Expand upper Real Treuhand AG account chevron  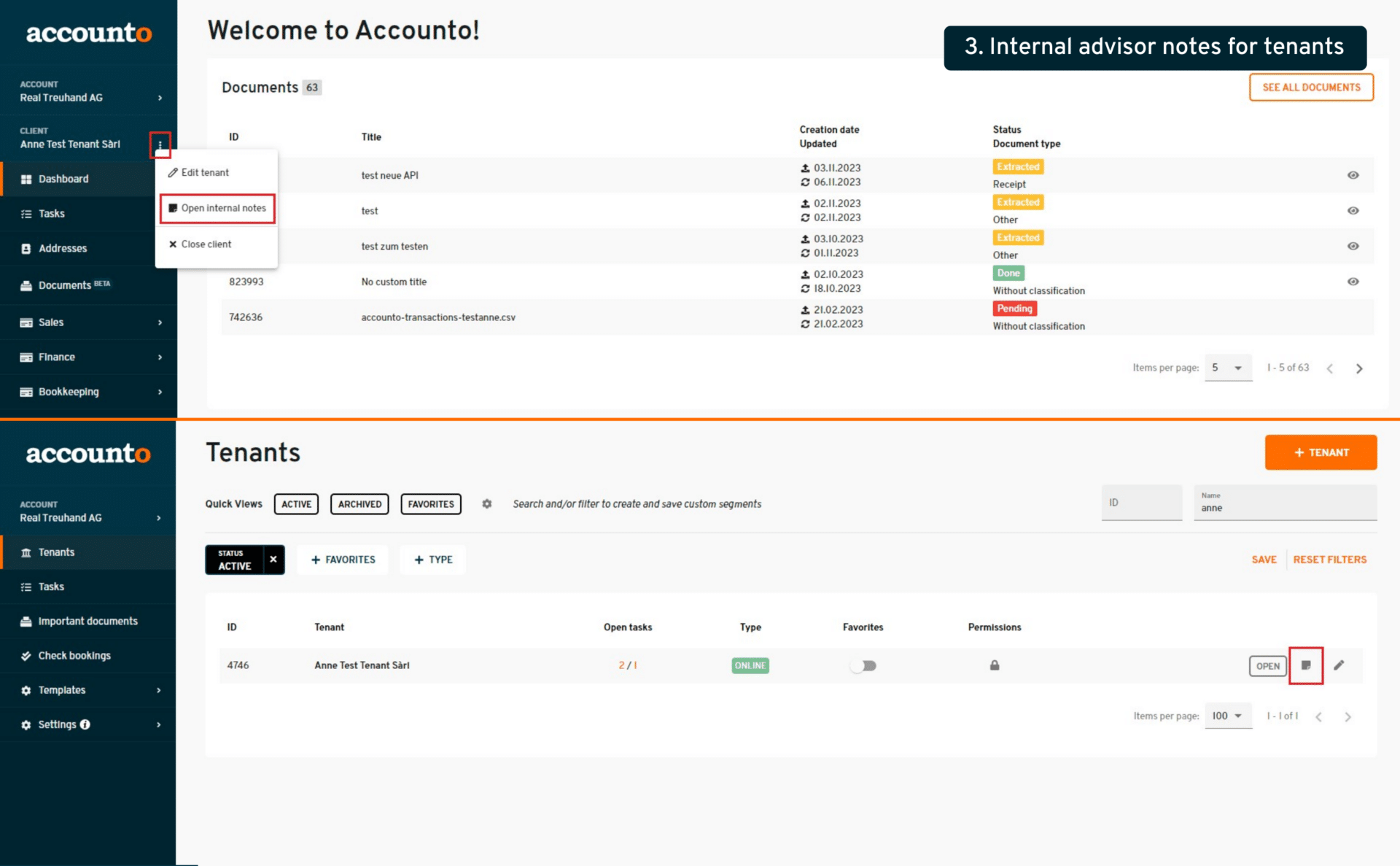click(x=160, y=98)
